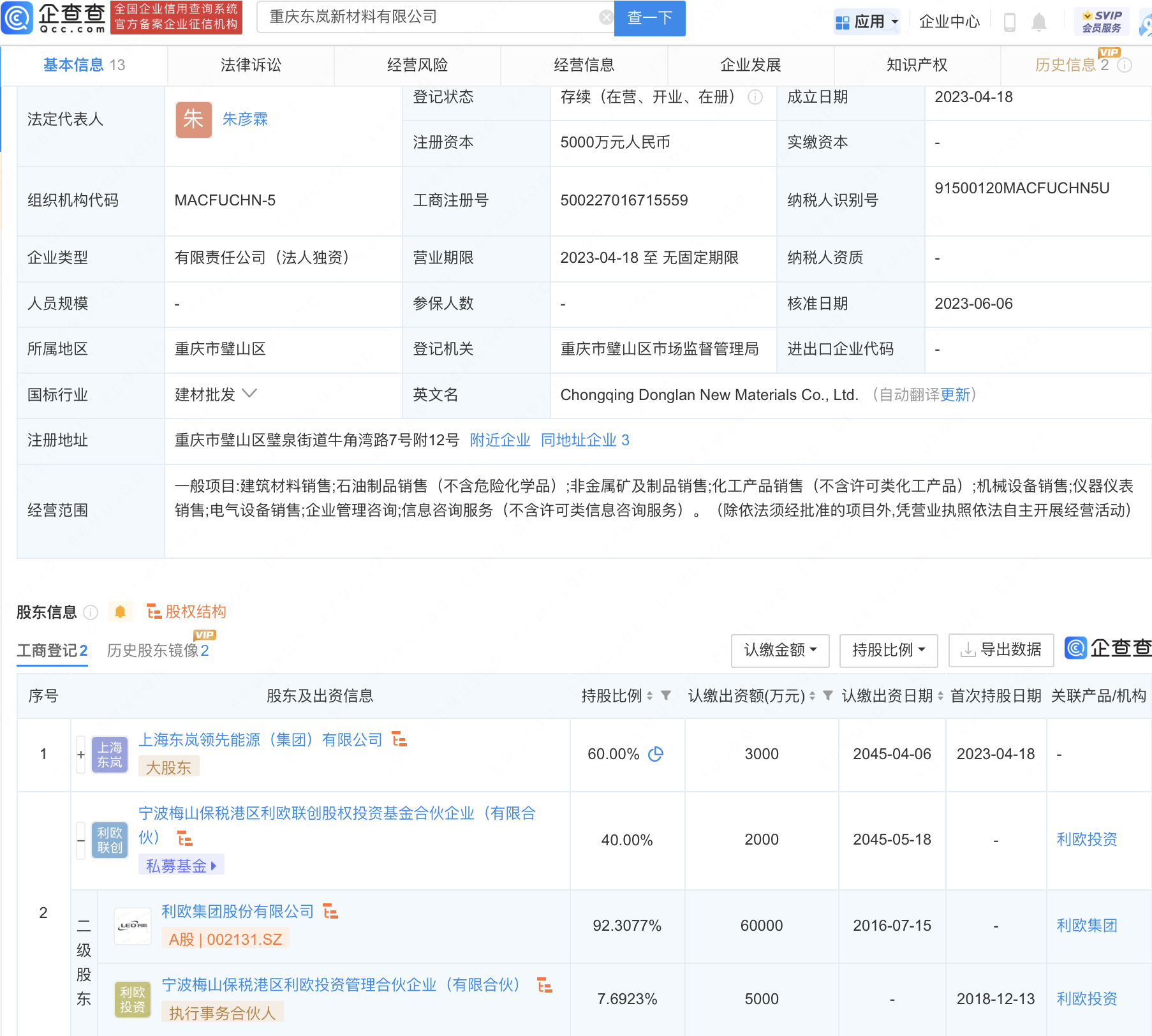
Task: Sort by 认缴出资额 column arrows
Action: (x=812, y=696)
